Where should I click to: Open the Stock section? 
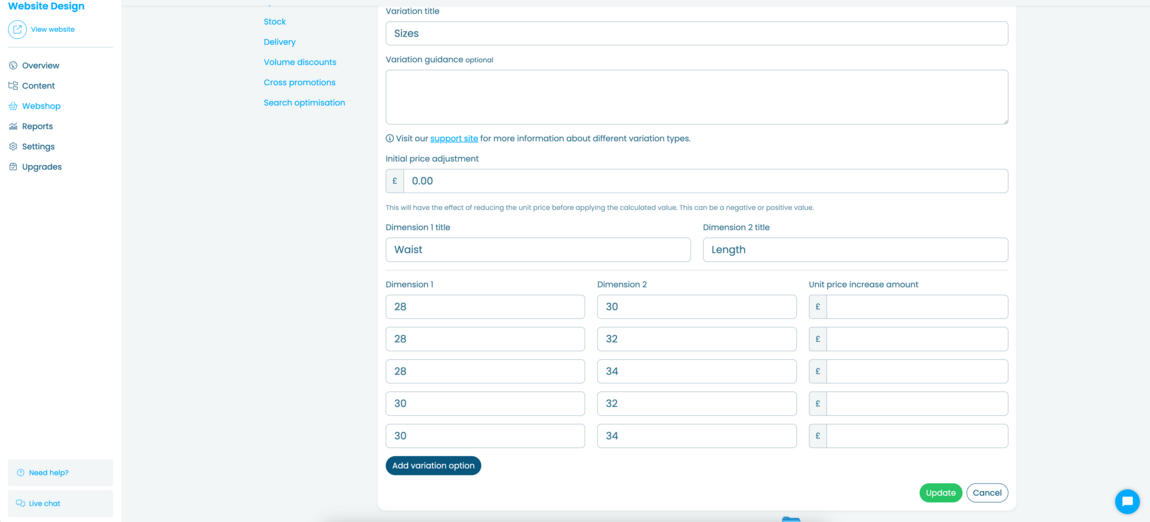[x=275, y=22]
